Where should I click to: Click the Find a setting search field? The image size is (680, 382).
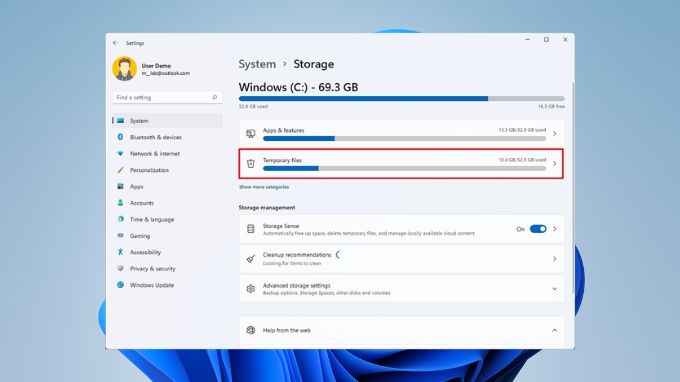click(167, 98)
